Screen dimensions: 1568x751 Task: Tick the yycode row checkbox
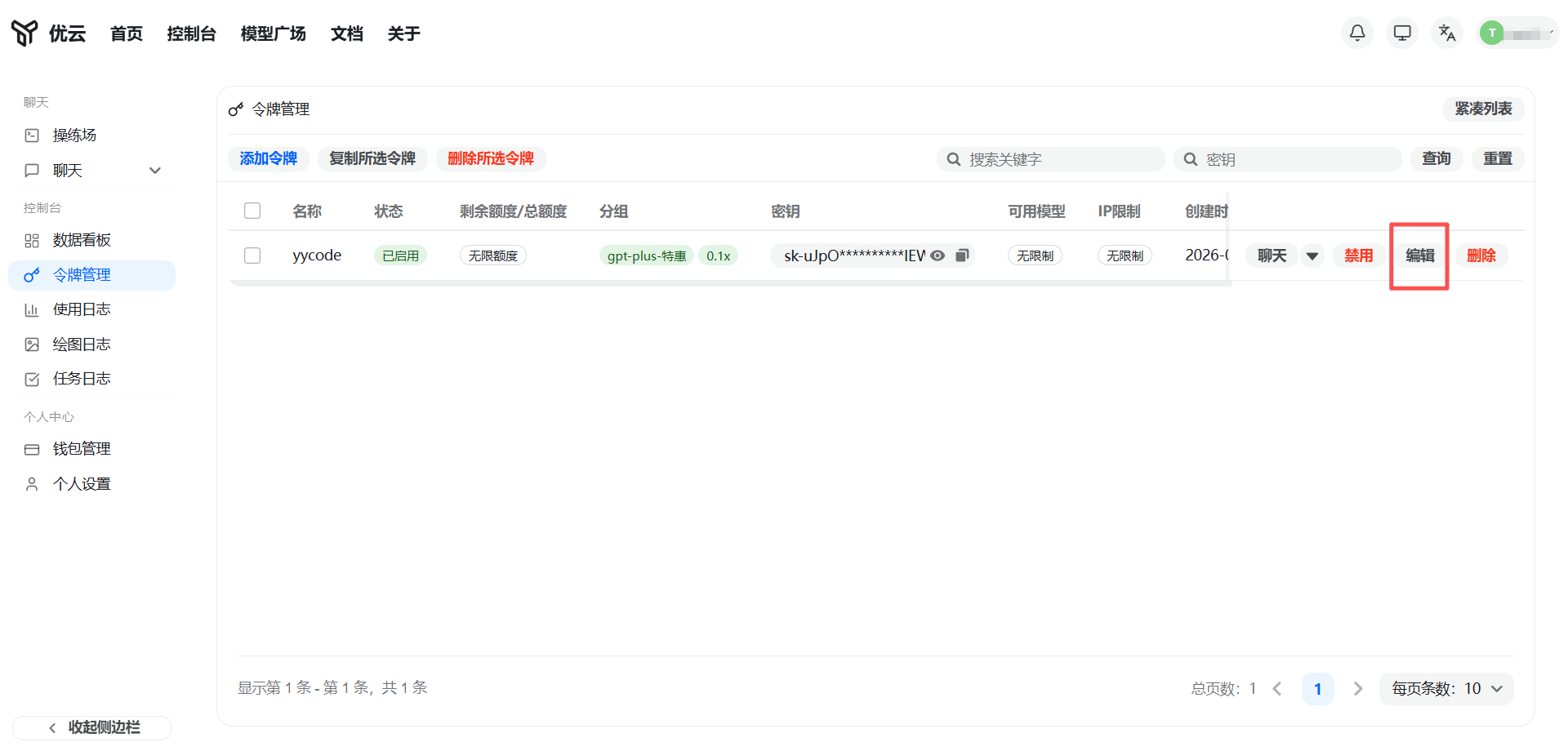click(x=252, y=256)
